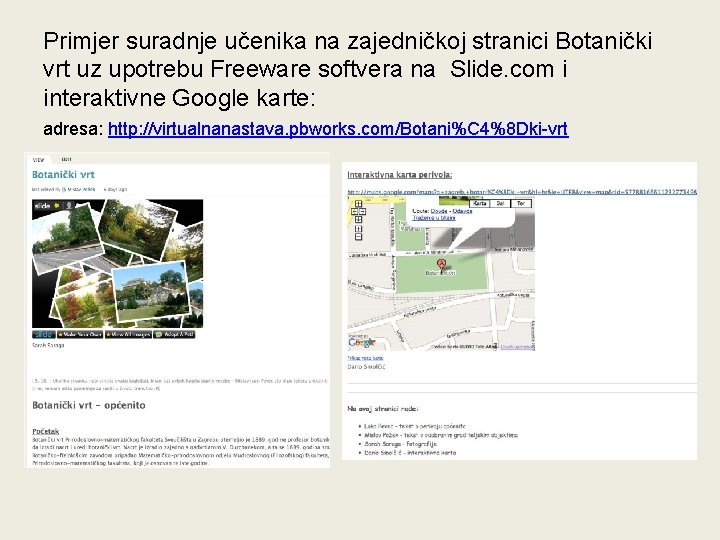Switch to the EDIT tab of the wiki page

[x=67, y=159]
